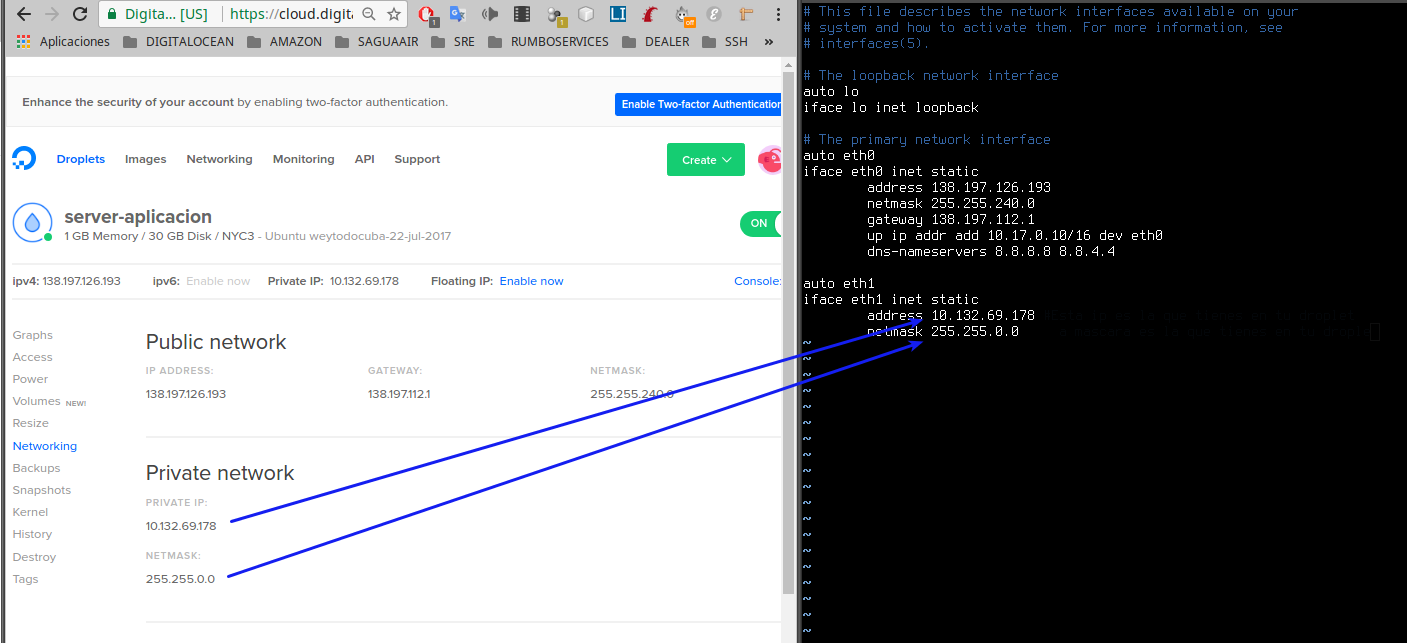1407x643 pixels.
Task: Click the speaker audio extension icon
Action: point(489,14)
